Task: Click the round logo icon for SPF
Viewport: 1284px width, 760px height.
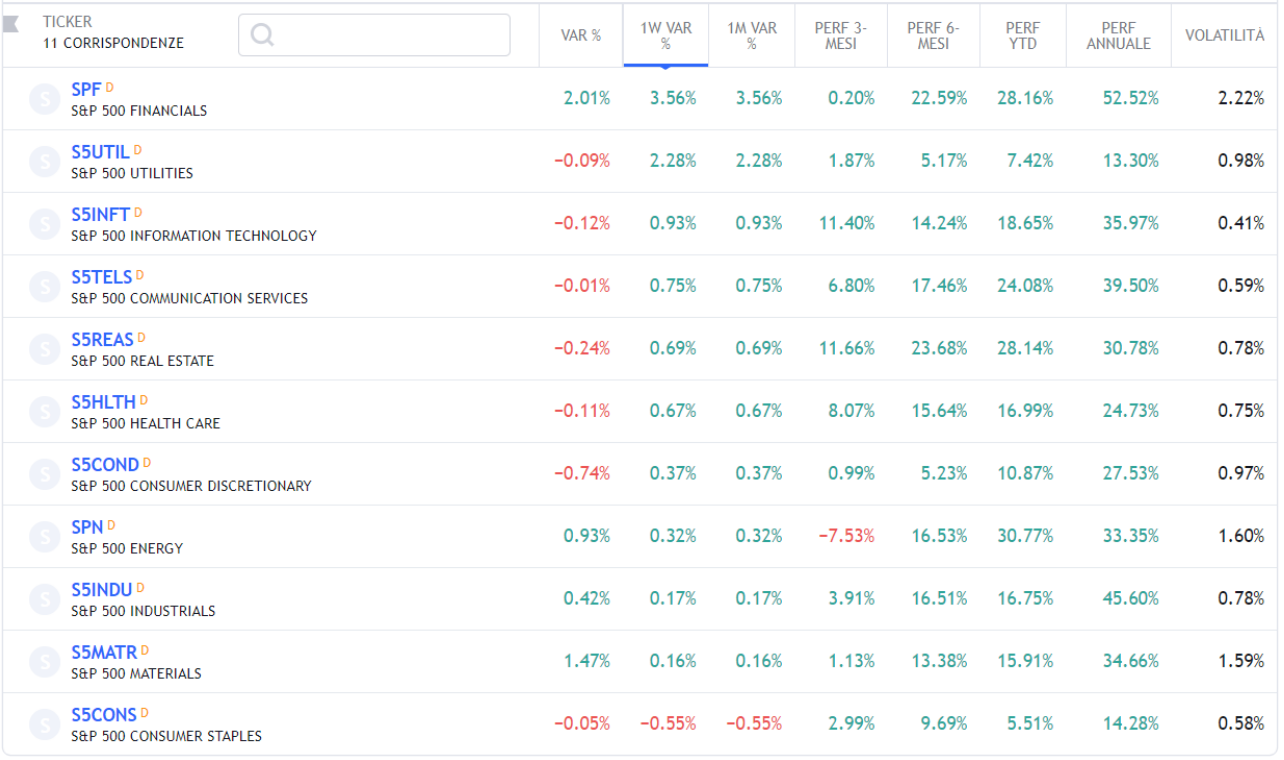Action: [44, 99]
